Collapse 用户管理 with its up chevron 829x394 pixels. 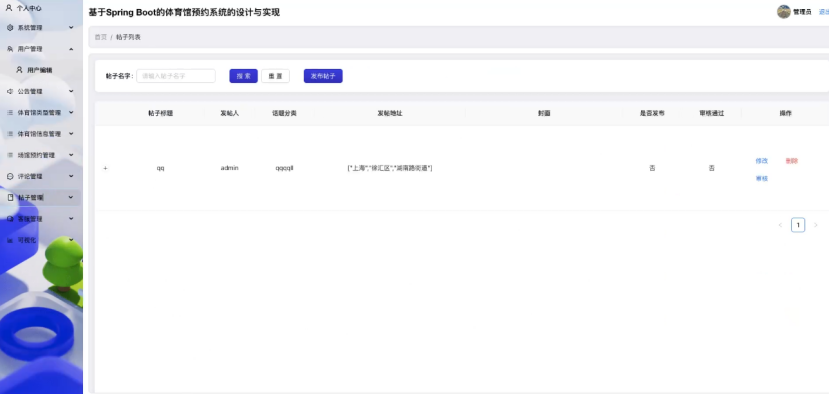click(71, 49)
